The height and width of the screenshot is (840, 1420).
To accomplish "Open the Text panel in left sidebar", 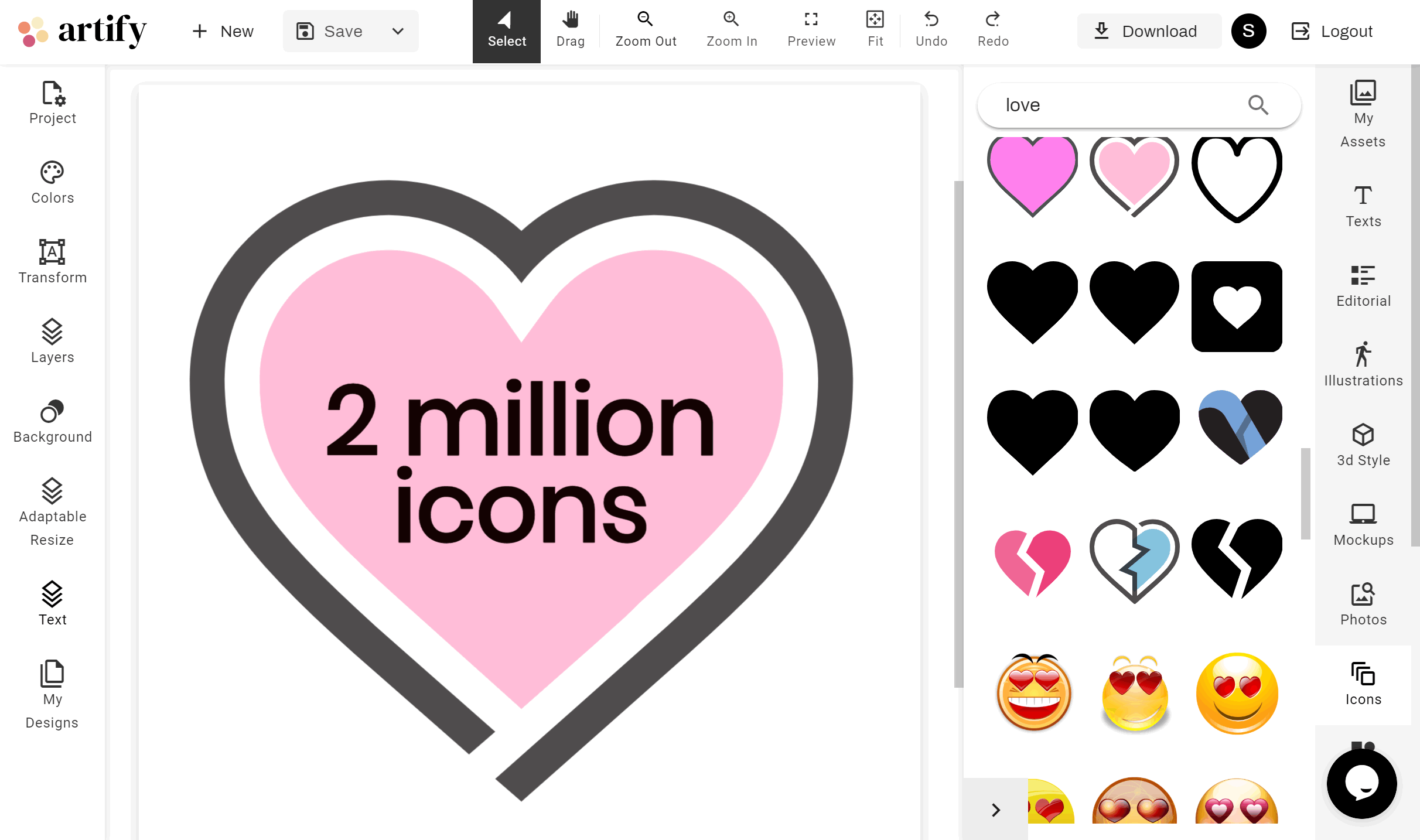I will coord(53,605).
